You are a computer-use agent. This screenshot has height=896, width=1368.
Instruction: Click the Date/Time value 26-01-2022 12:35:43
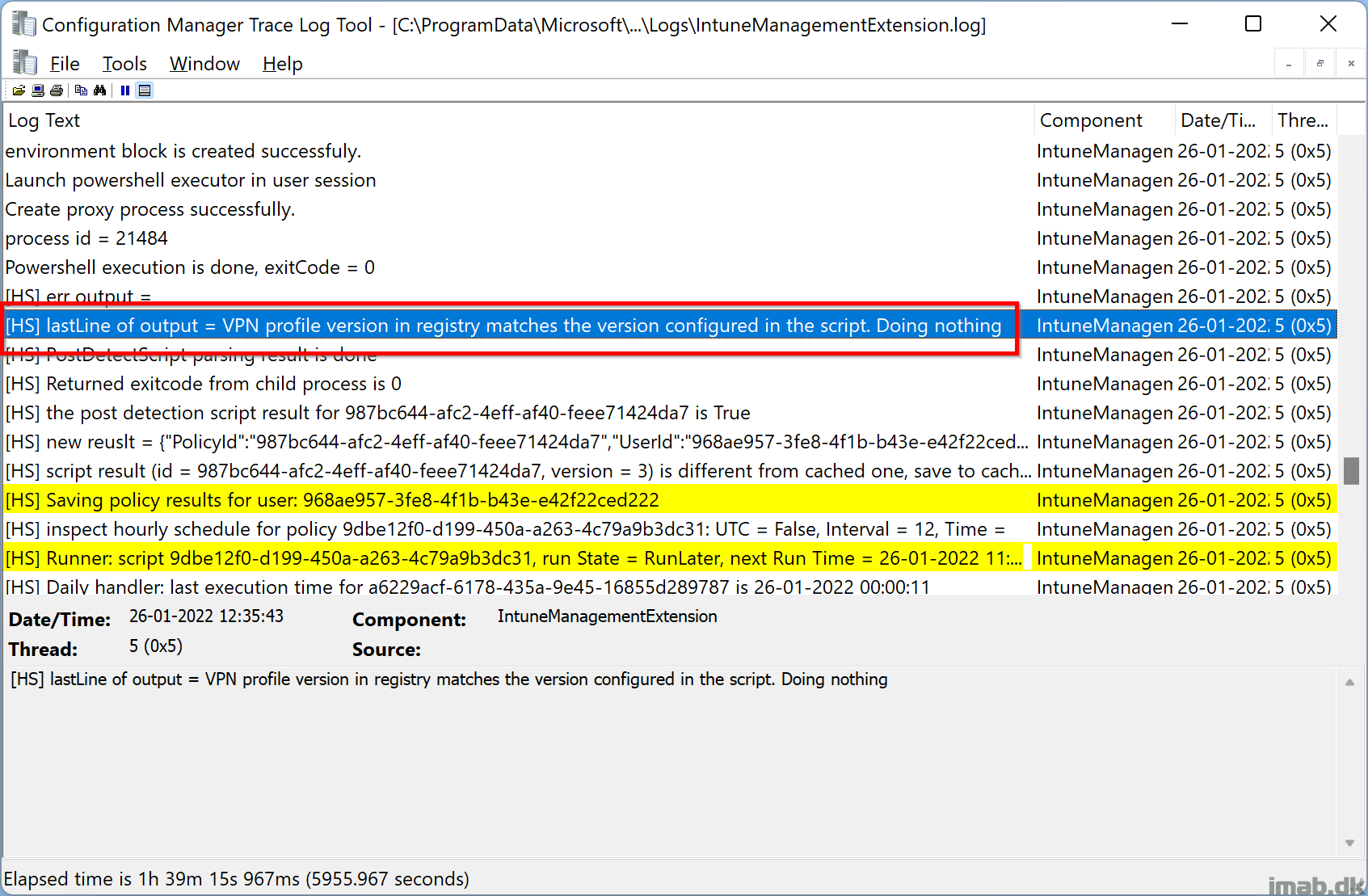pos(206,616)
